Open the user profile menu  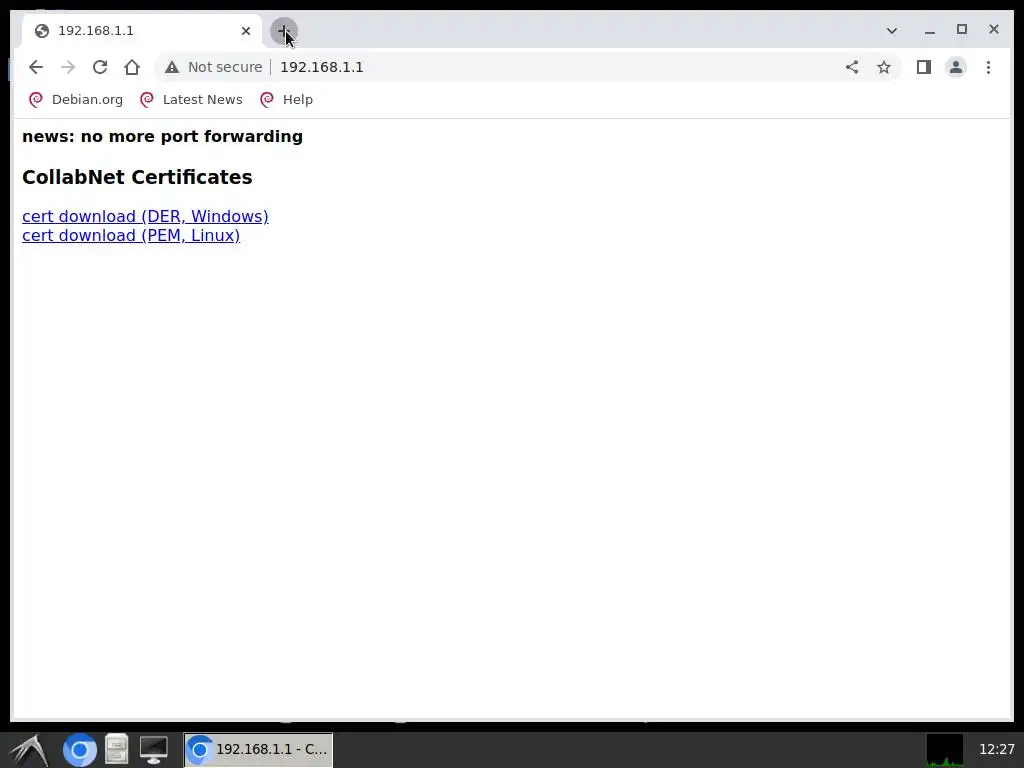coord(955,67)
